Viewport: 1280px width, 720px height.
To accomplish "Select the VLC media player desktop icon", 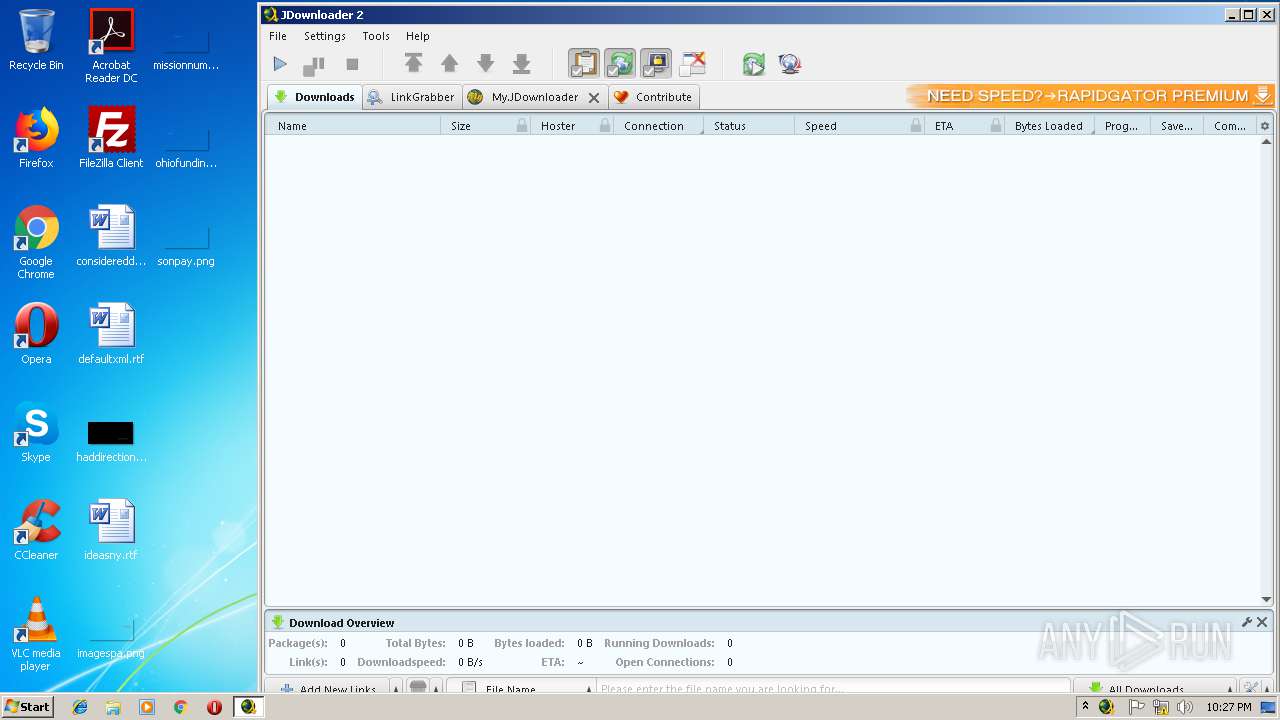I will pos(36,633).
